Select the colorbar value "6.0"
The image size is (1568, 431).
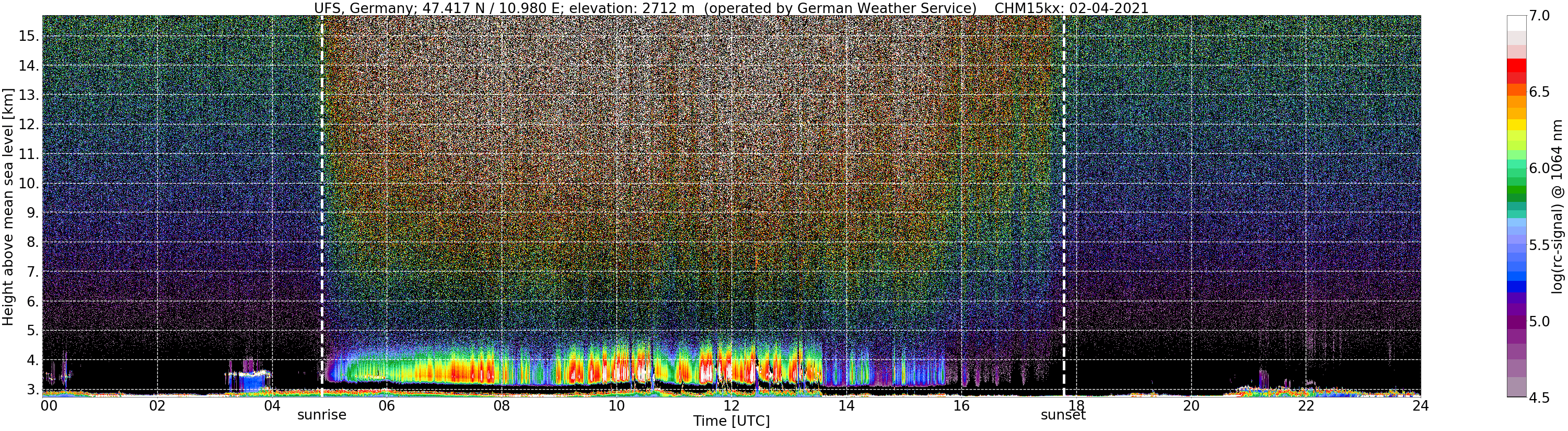point(1538,168)
